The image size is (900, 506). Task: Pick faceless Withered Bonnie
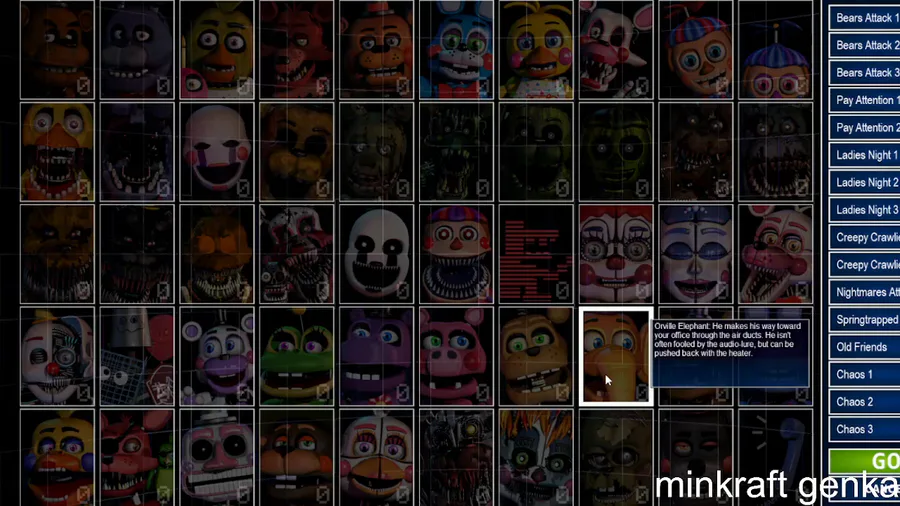137,152
